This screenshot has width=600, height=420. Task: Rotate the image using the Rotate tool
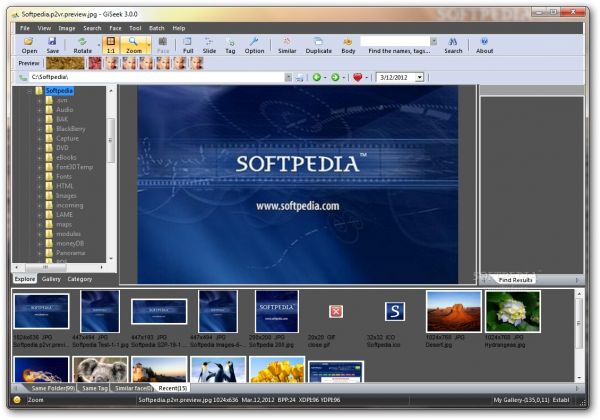point(82,44)
